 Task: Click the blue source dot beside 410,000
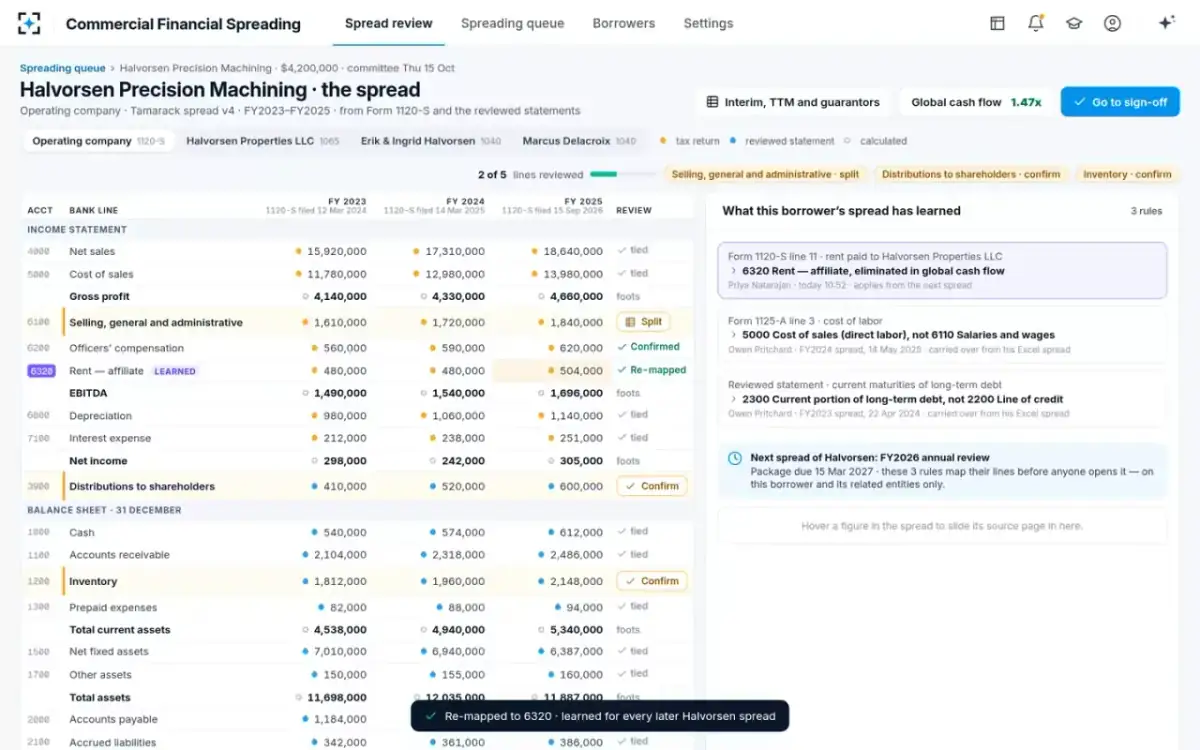tap(314, 487)
